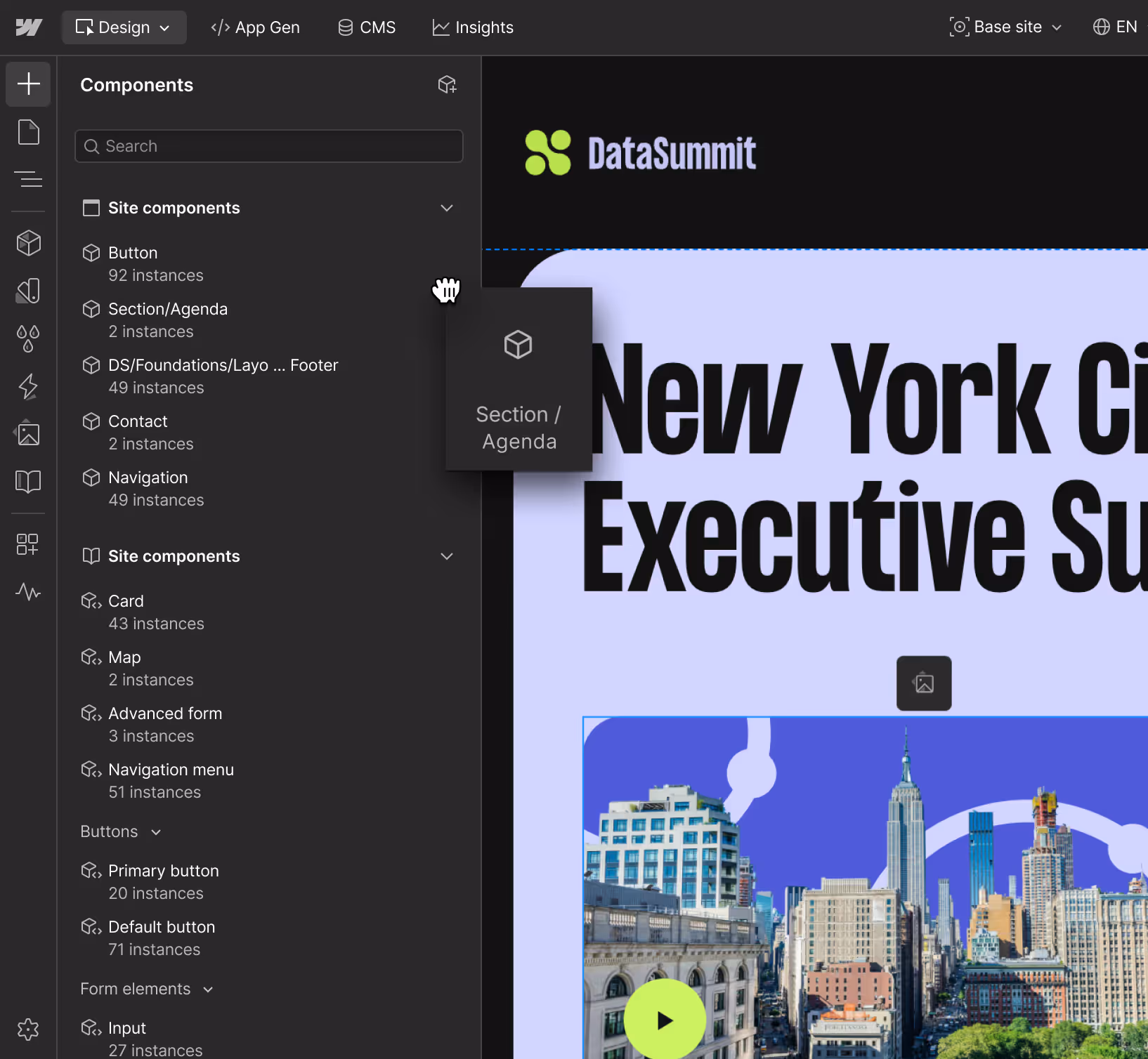This screenshot has height=1059, width=1148.
Task: Open the Design mode dropdown
Action: point(124,27)
